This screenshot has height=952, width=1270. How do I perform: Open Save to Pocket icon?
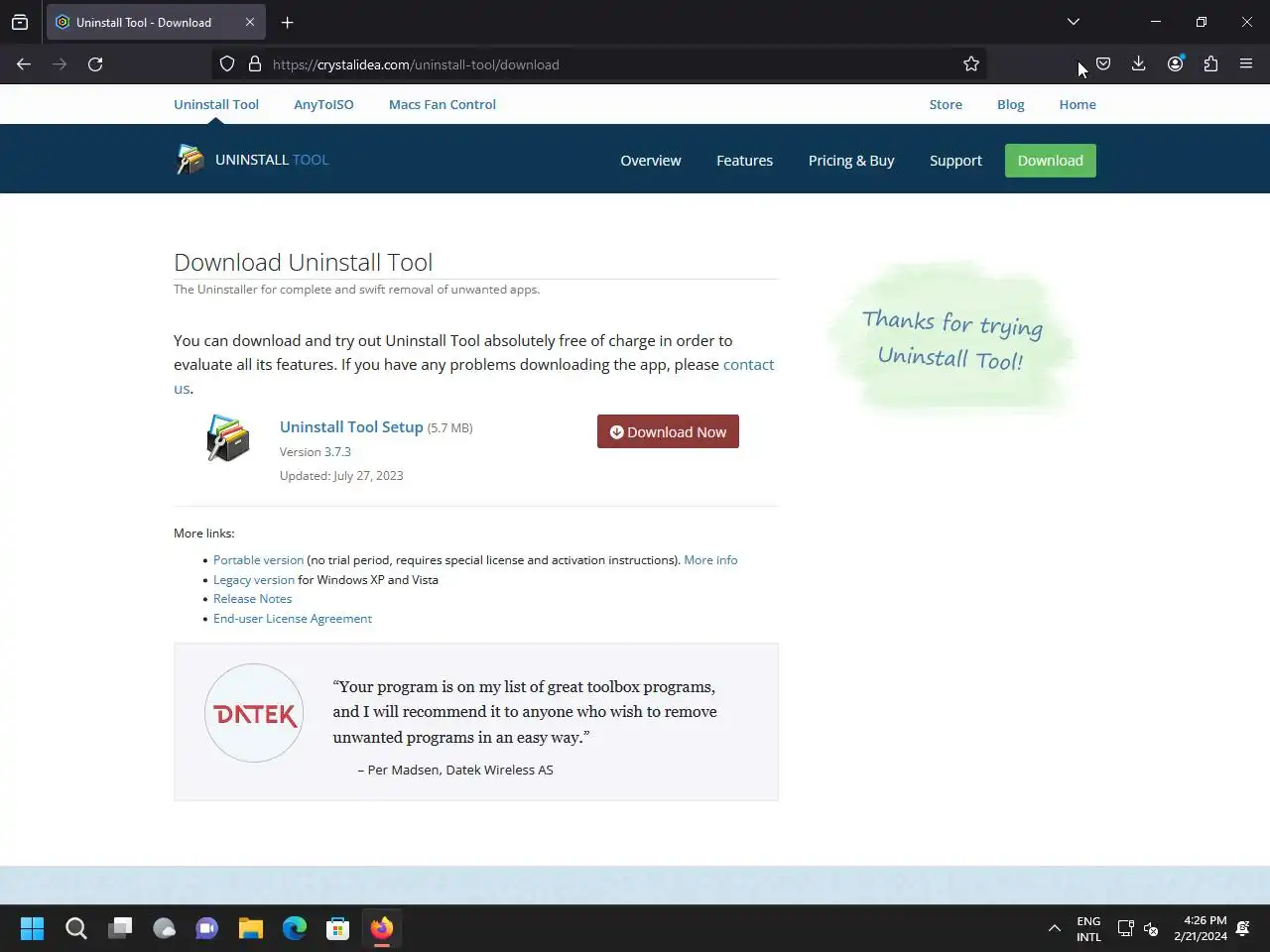point(1103,64)
